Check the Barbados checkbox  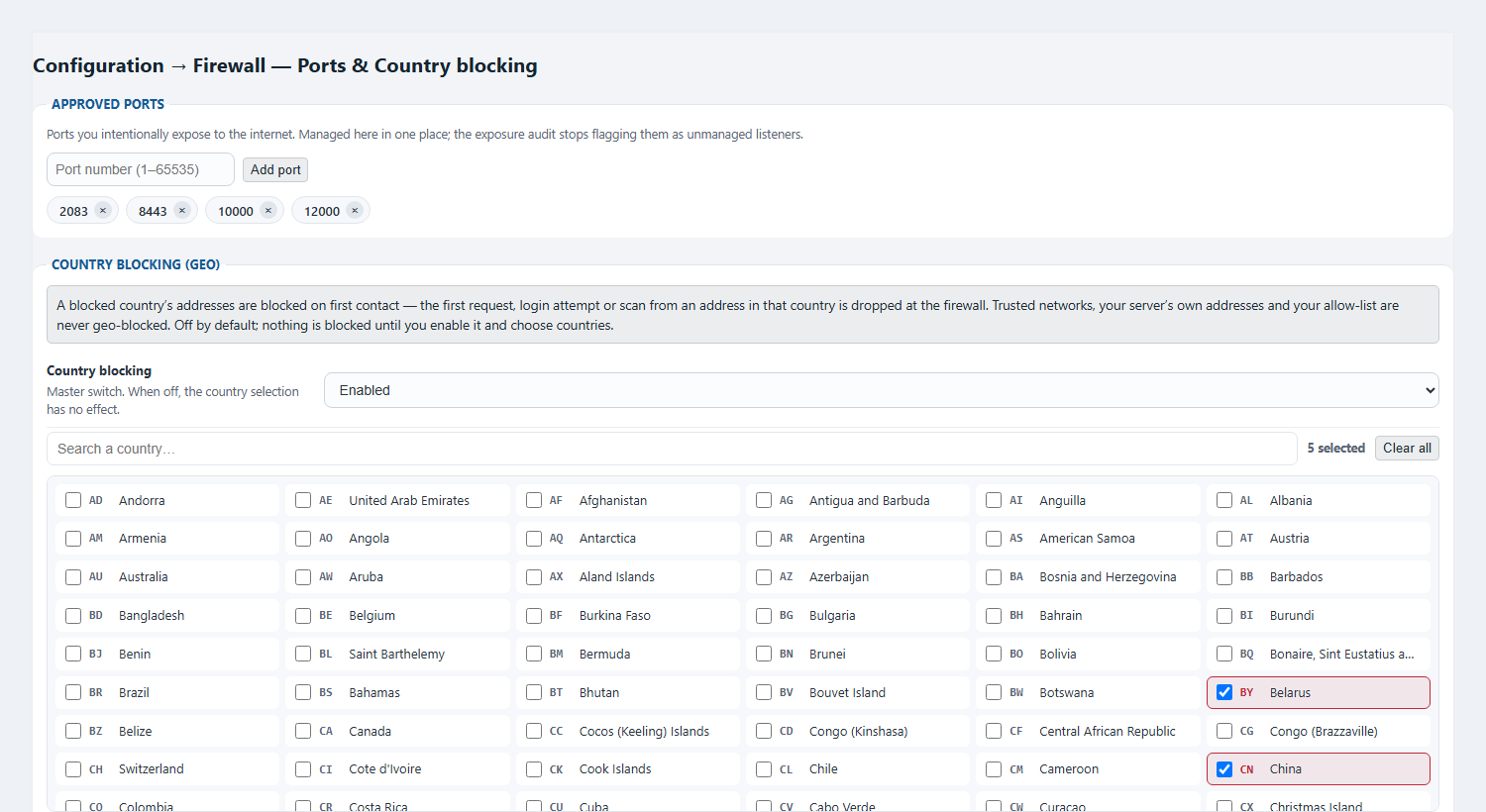click(x=1224, y=576)
